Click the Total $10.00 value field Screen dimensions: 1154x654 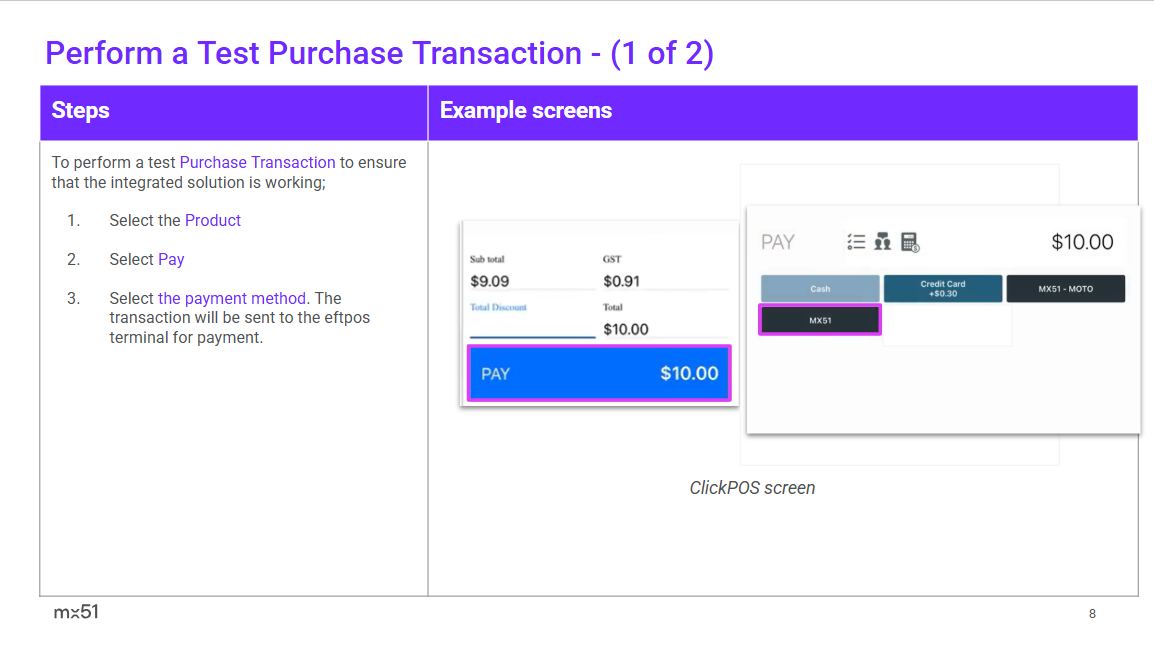(664, 329)
